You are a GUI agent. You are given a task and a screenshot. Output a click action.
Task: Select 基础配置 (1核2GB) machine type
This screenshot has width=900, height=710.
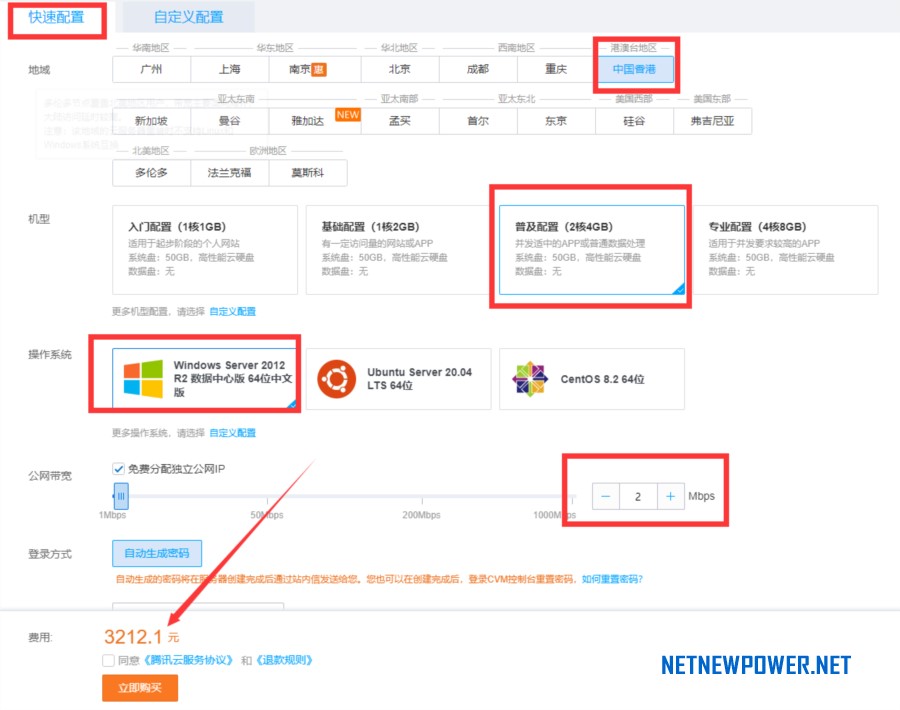(x=398, y=250)
